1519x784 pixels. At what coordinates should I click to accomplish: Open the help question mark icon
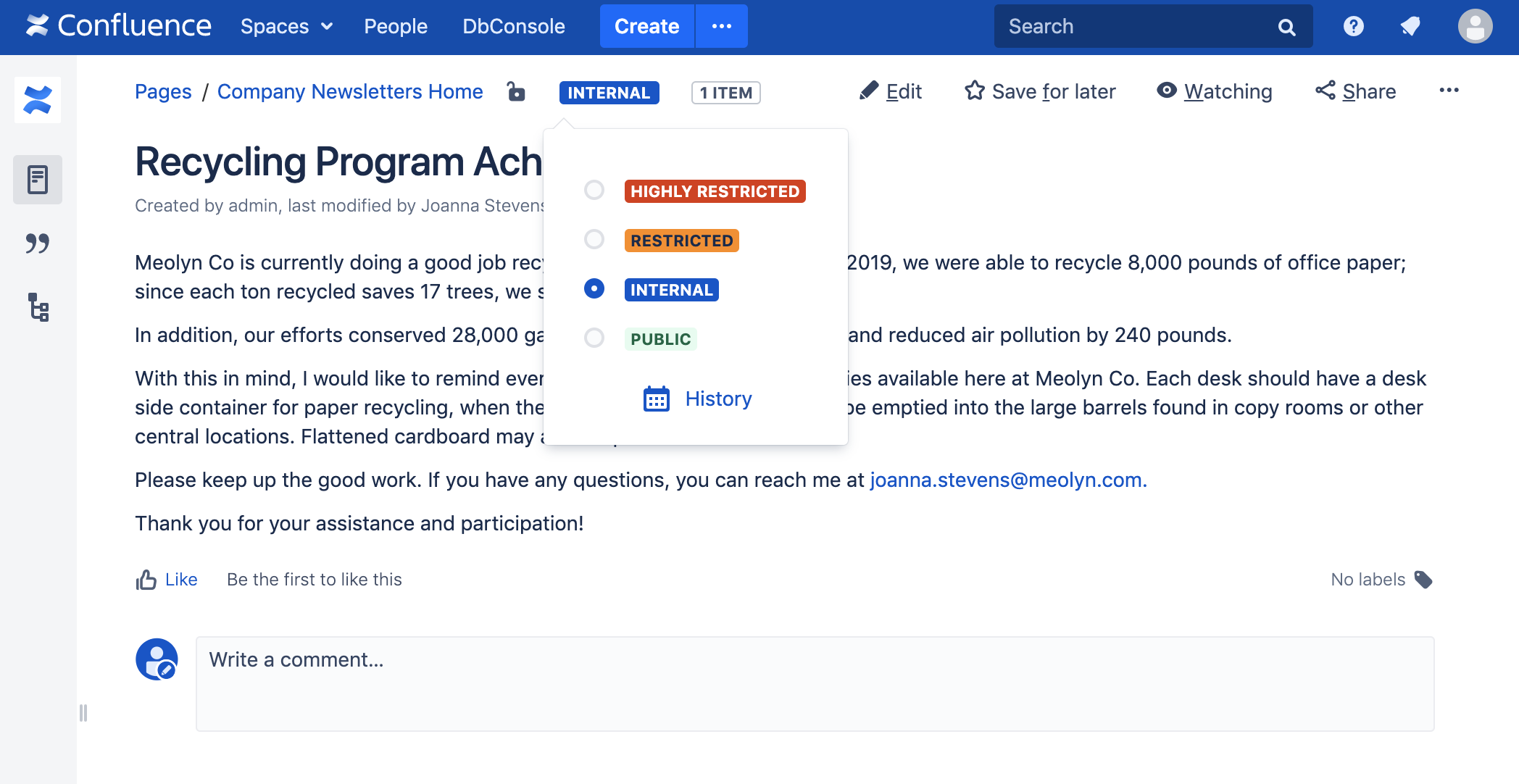[x=1353, y=27]
